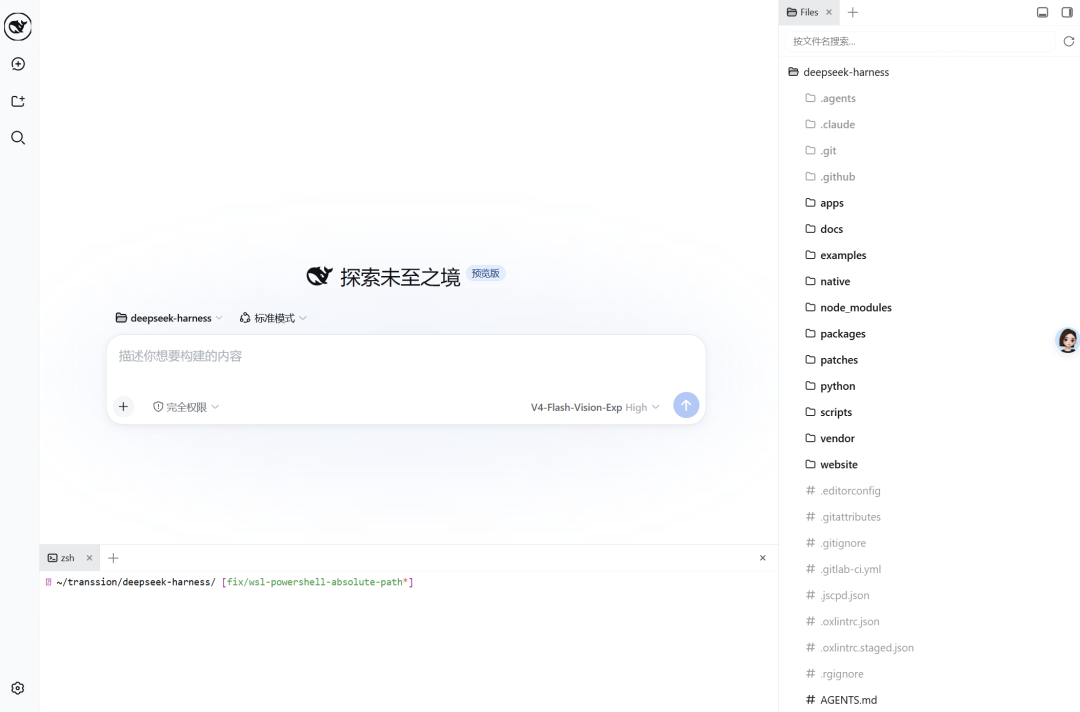Click the send arrow button in prompt box
The width and height of the screenshot is (1080, 712).
tap(686, 405)
